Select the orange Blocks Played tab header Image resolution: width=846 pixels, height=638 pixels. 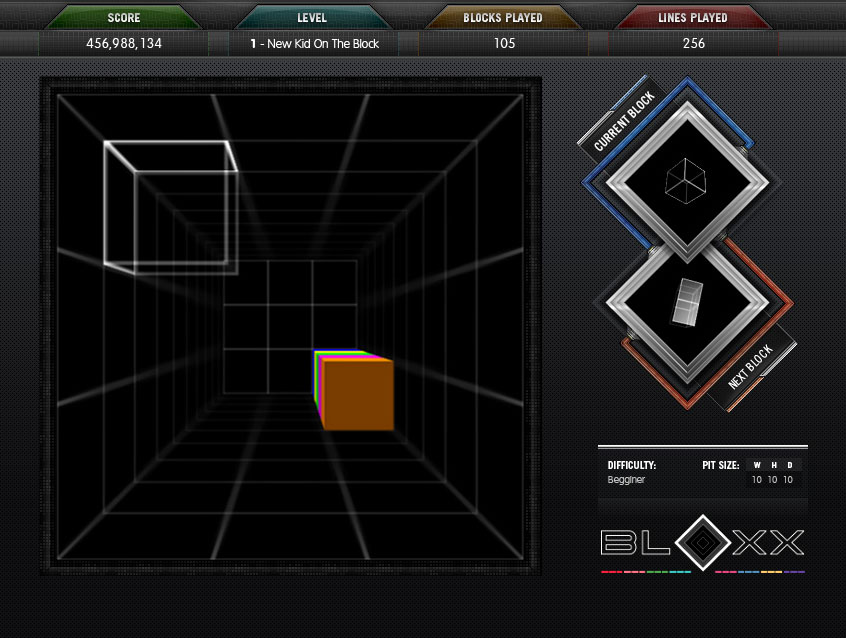pos(502,18)
